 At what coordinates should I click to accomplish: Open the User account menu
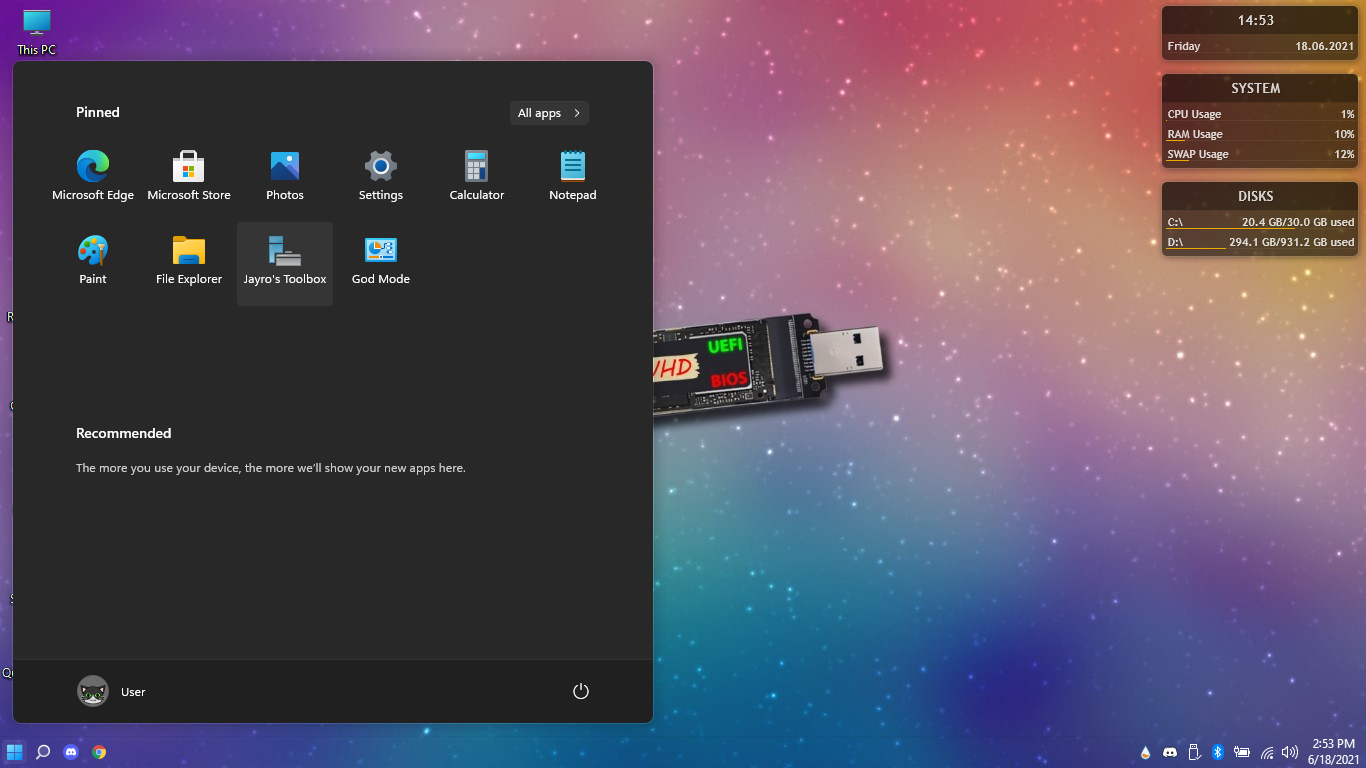point(112,691)
